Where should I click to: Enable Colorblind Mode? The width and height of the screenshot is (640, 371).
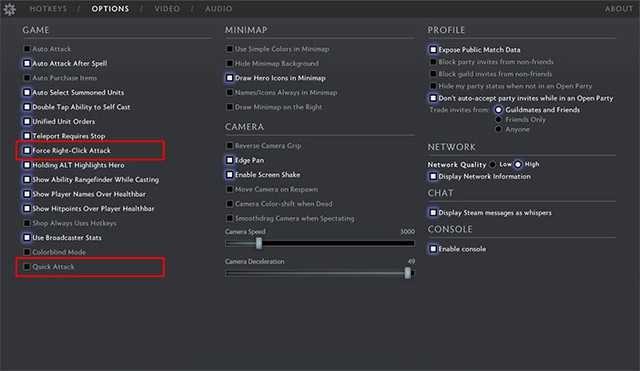(x=27, y=252)
